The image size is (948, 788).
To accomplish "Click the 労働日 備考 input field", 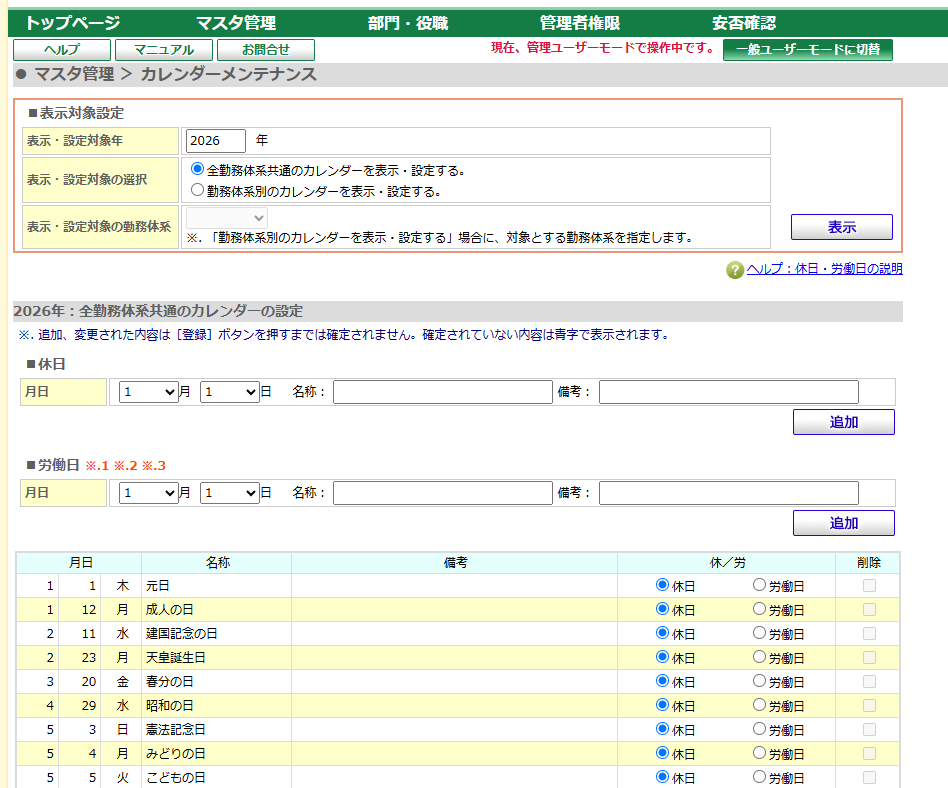I will pos(729,493).
